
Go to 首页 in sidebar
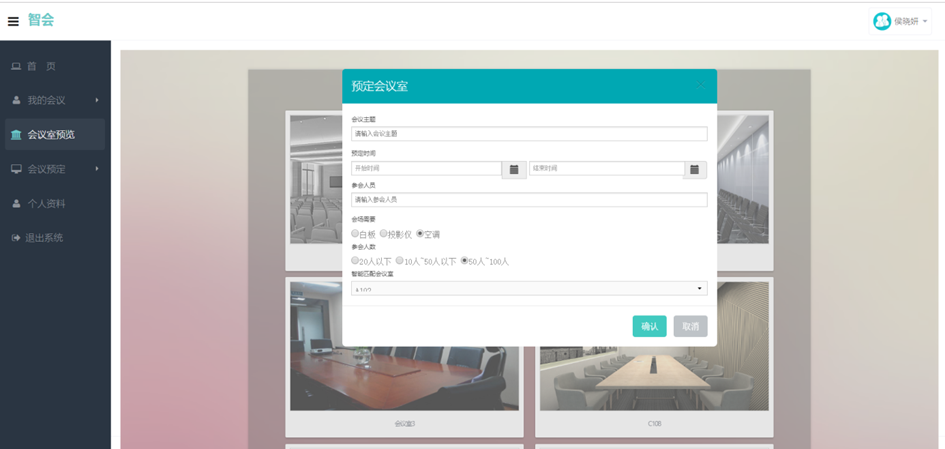pos(55,66)
